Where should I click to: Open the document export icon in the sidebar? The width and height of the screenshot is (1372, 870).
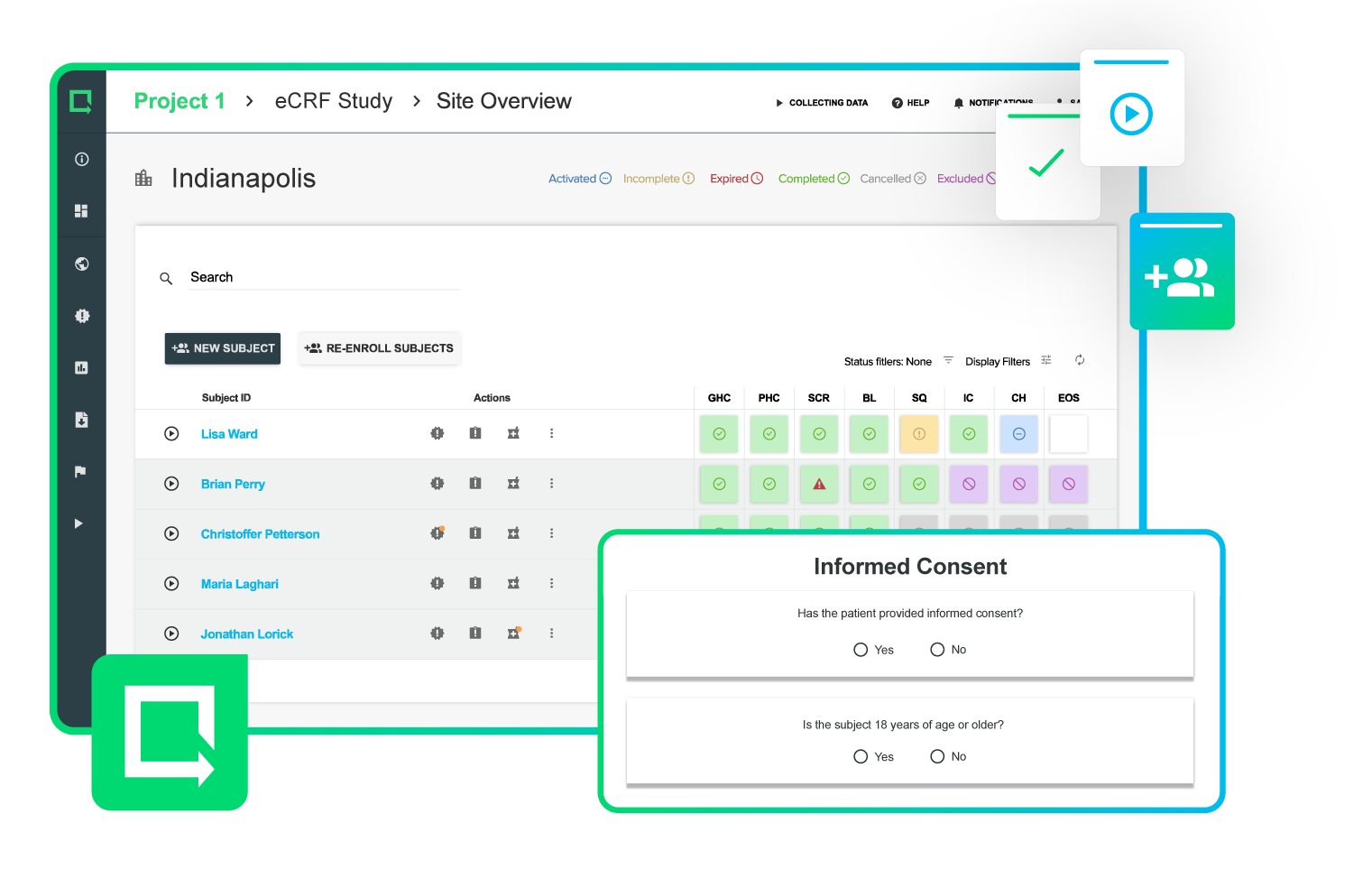click(x=81, y=420)
